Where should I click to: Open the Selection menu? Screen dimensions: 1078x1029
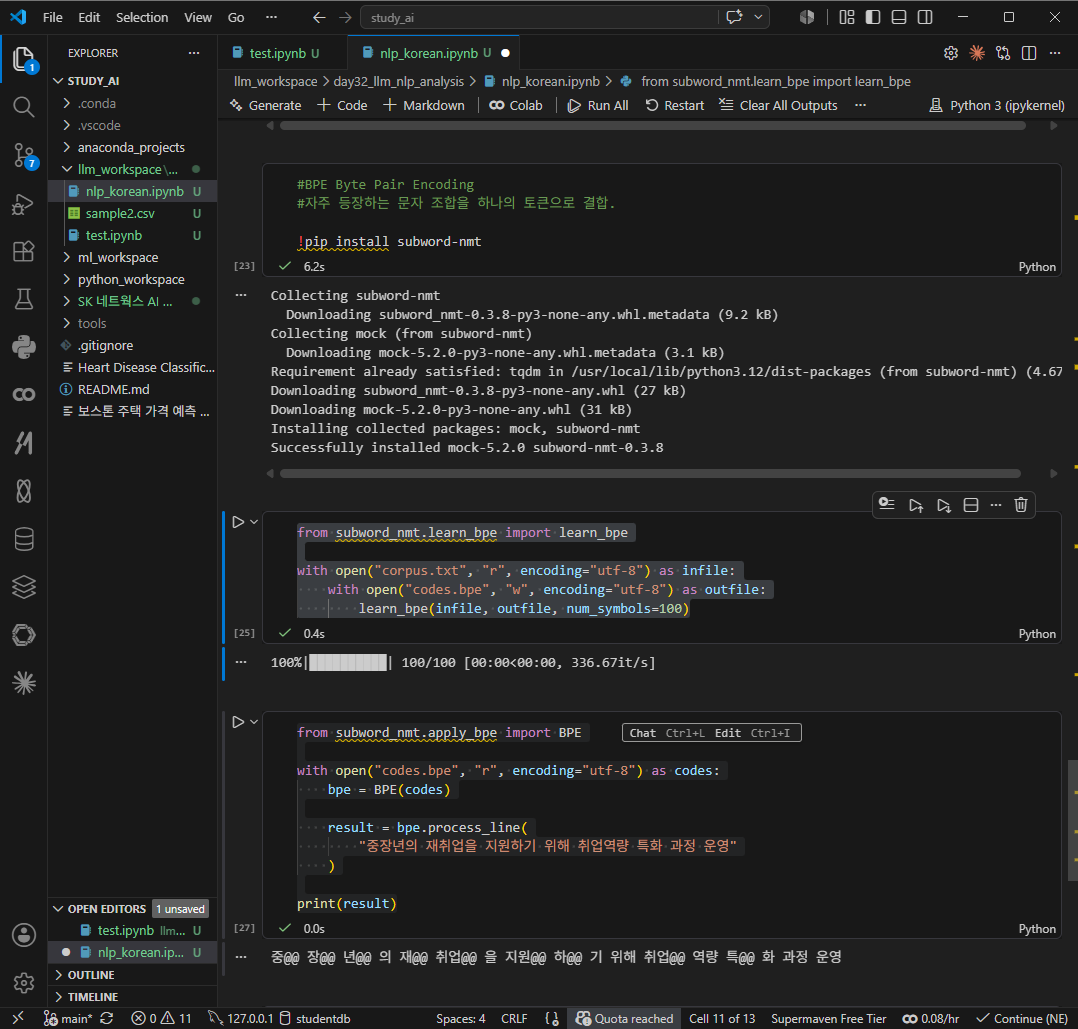click(142, 17)
